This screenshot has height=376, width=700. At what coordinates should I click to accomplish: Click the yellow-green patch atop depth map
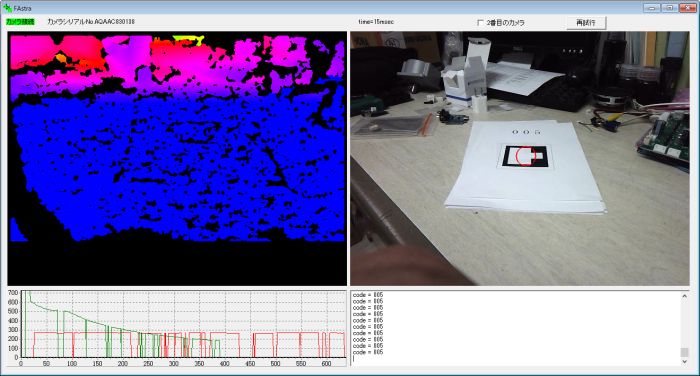pos(189,40)
